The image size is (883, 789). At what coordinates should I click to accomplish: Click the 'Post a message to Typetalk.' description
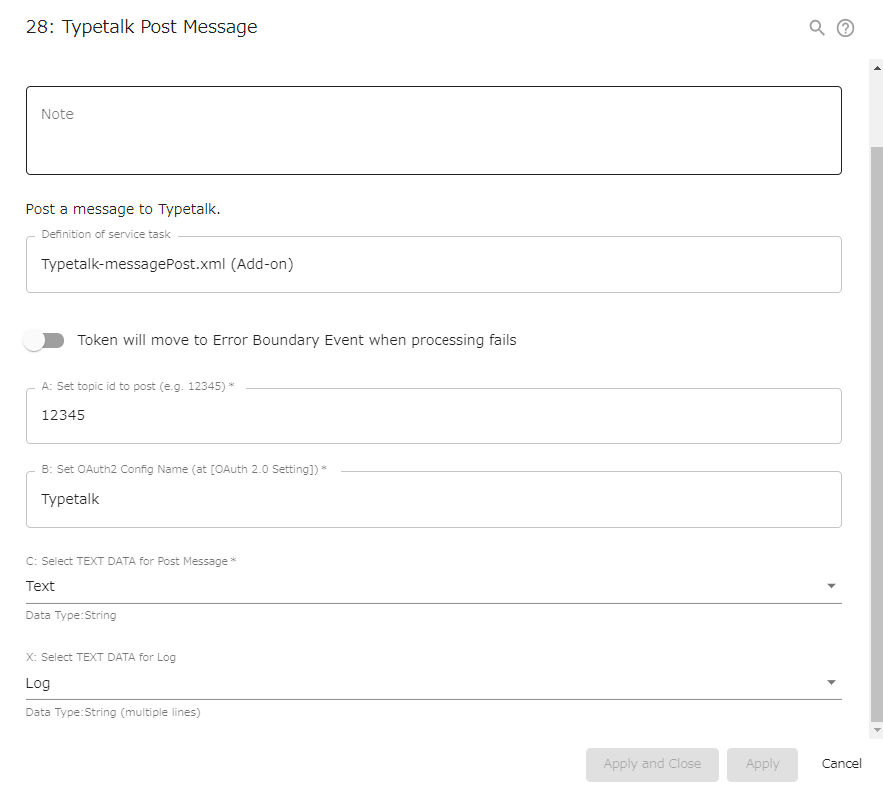(123, 209)
